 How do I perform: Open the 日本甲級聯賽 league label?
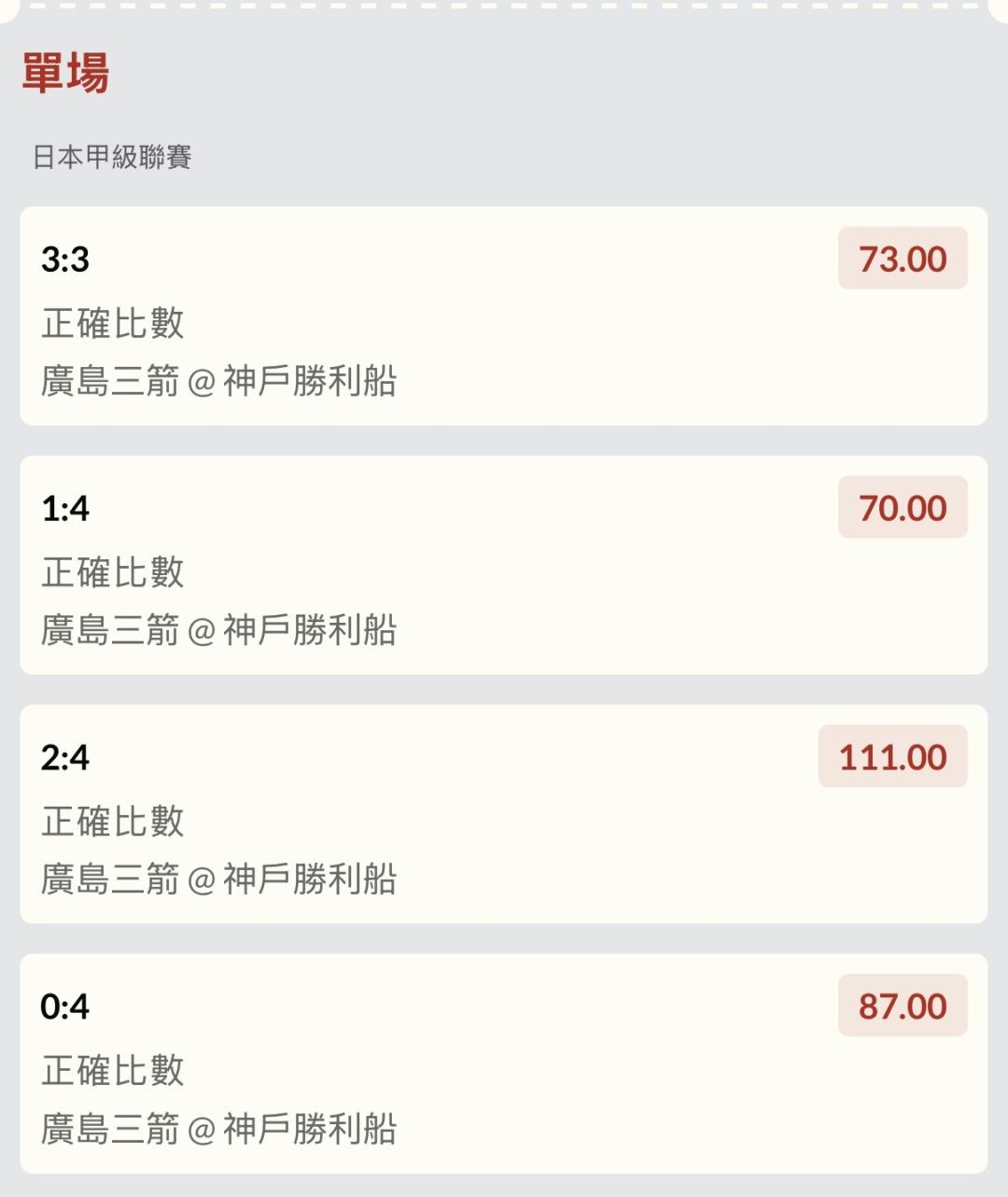pyautogui.click(x=112, y=157)
